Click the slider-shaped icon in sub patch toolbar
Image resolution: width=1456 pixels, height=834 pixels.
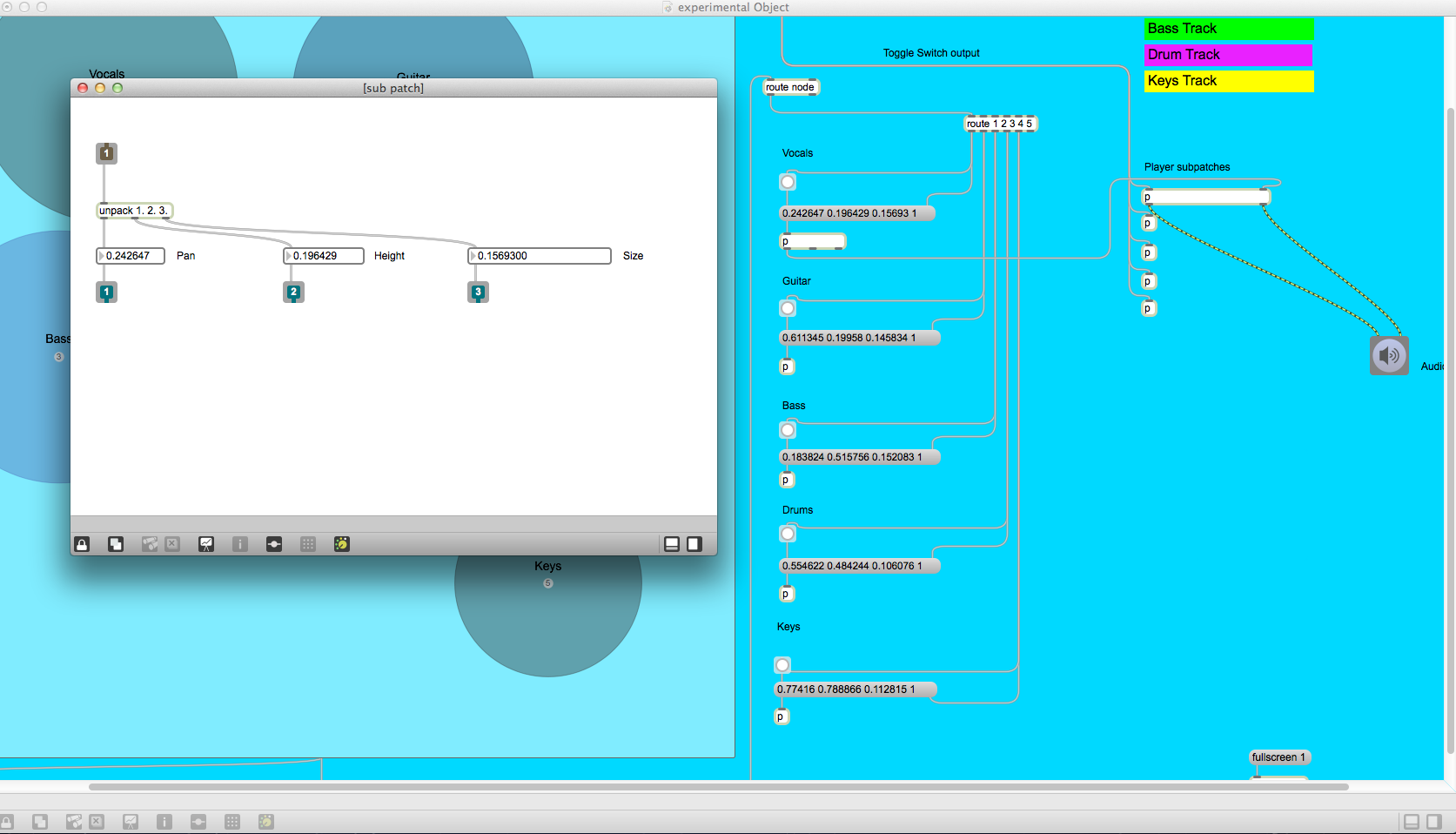274,544
